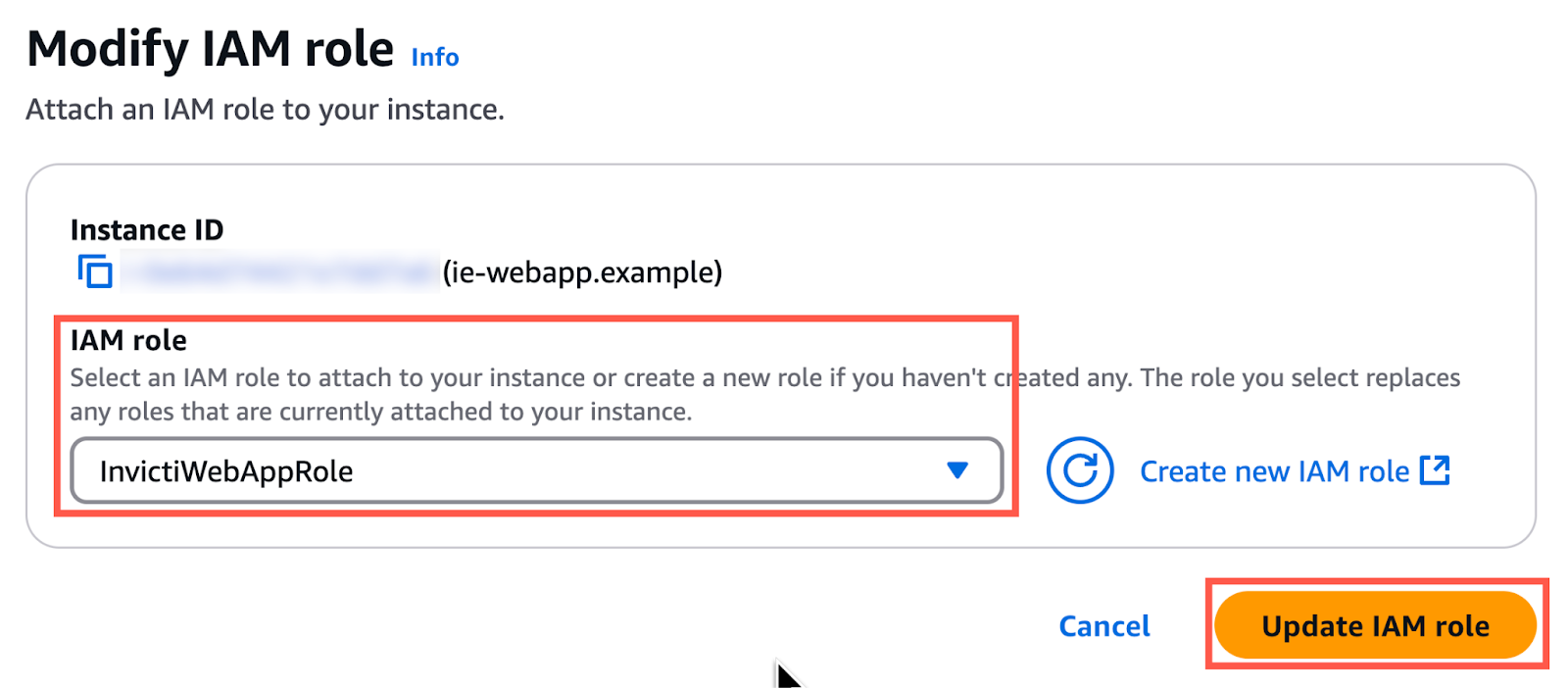Click the external link icon beside Create new IAM role
Screen dimensions: 1568x688
click(x=1435, y=470)
